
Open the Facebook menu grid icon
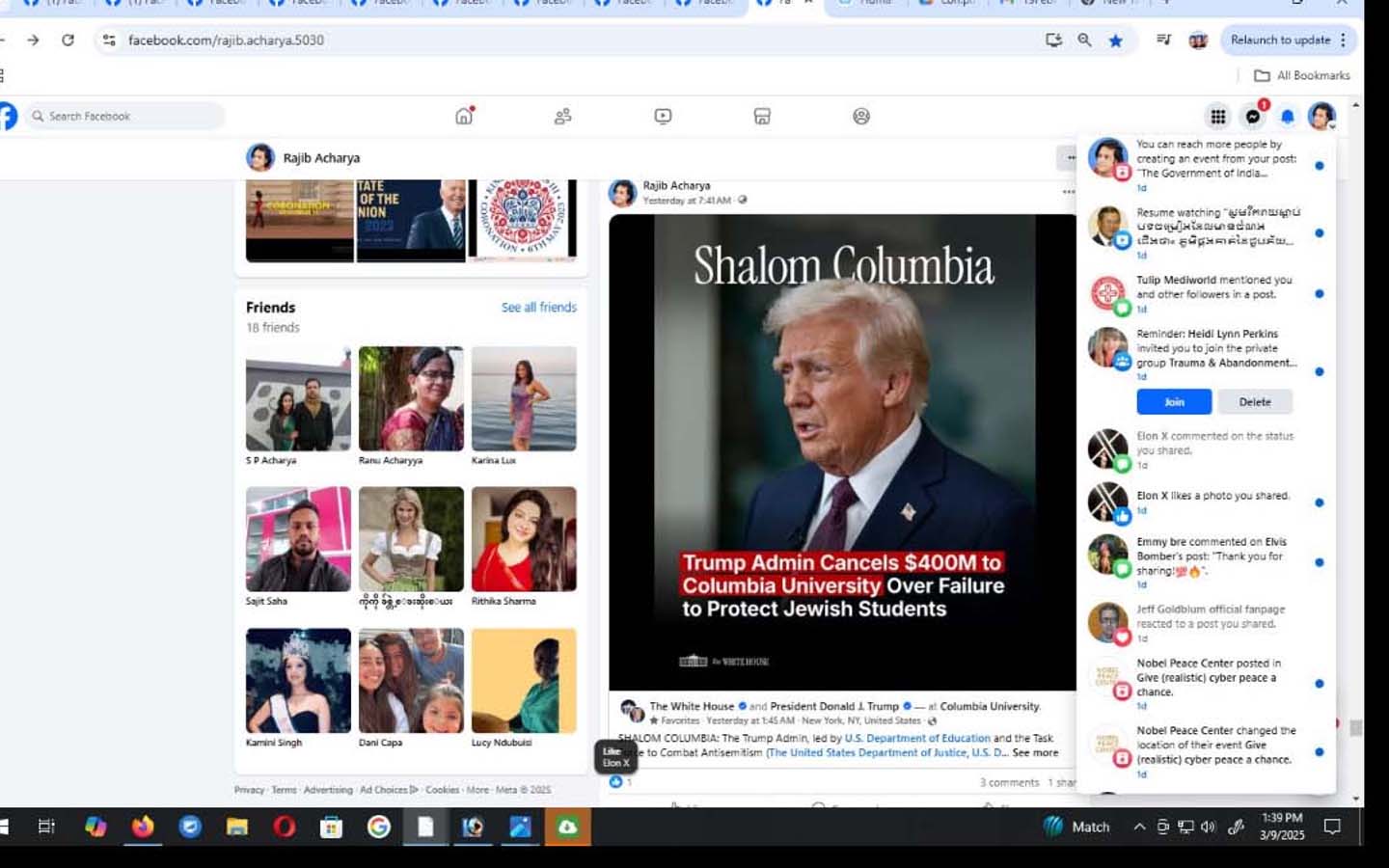coord(1218,116)
